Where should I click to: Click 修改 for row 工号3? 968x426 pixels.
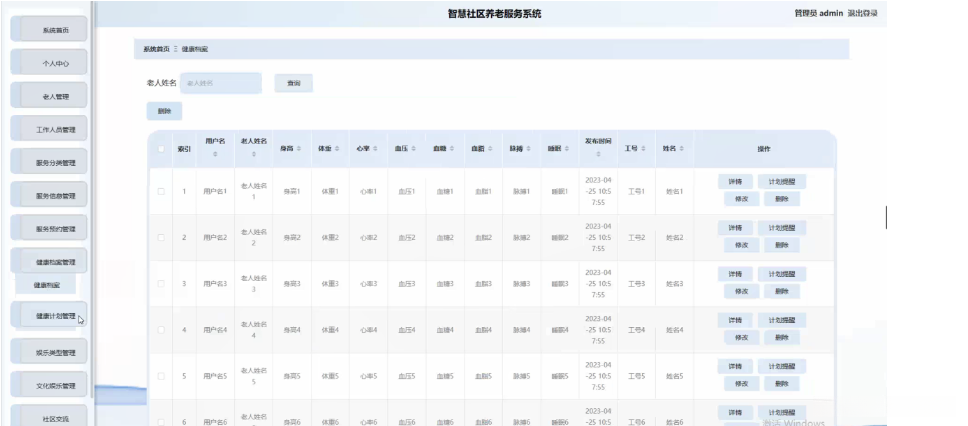click(x=741, y=291)
